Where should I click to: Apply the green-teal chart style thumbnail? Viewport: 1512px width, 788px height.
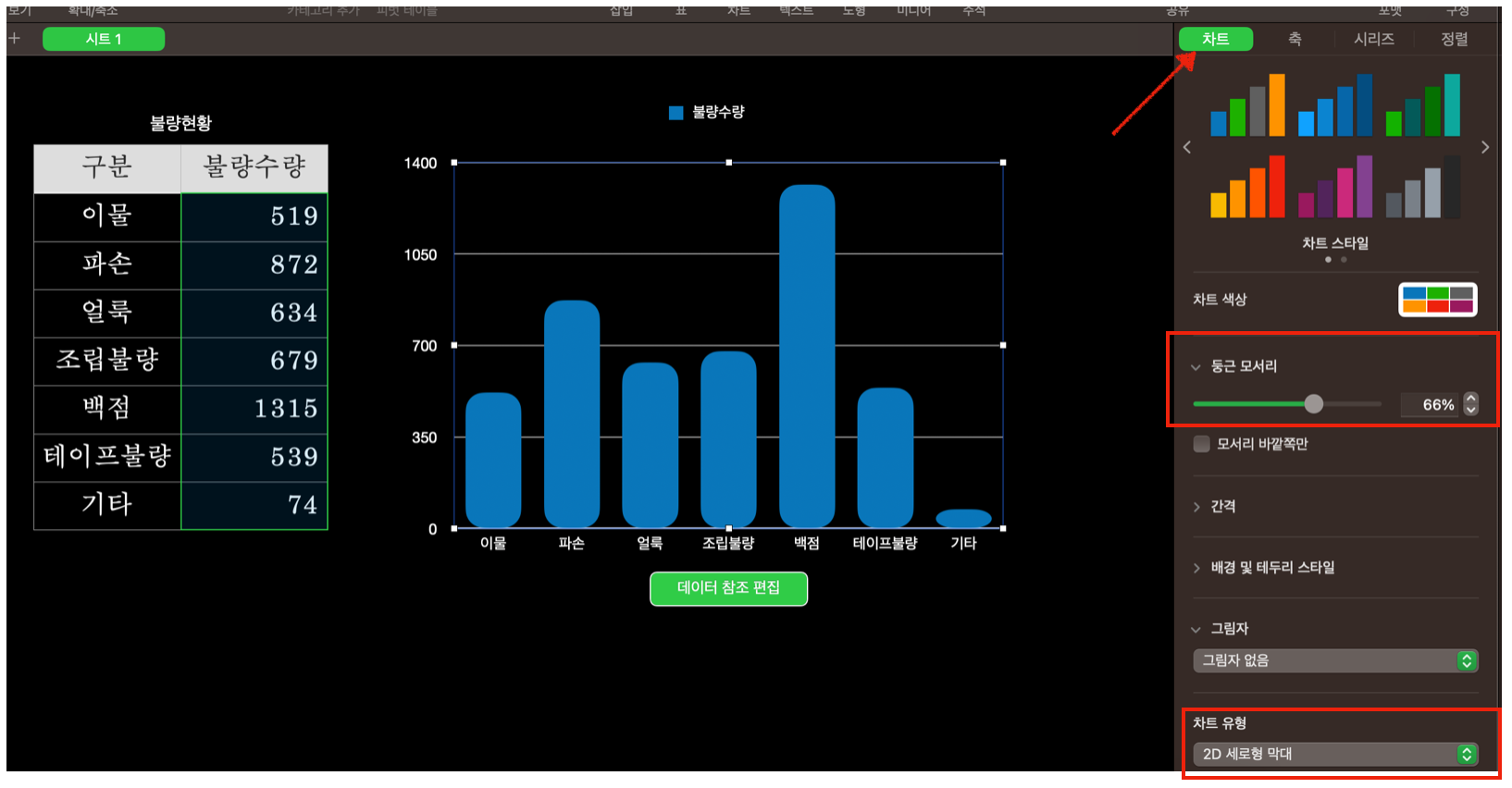point(1423,105)
